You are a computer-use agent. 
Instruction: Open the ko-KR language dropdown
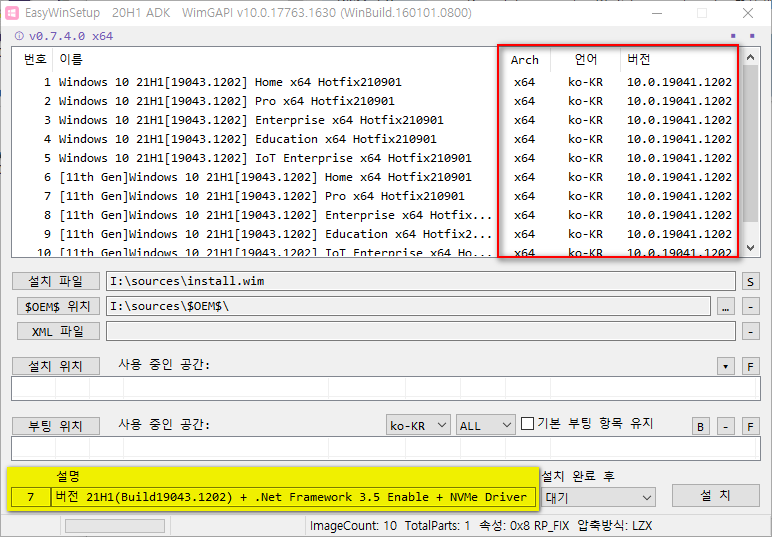[418, 425]
